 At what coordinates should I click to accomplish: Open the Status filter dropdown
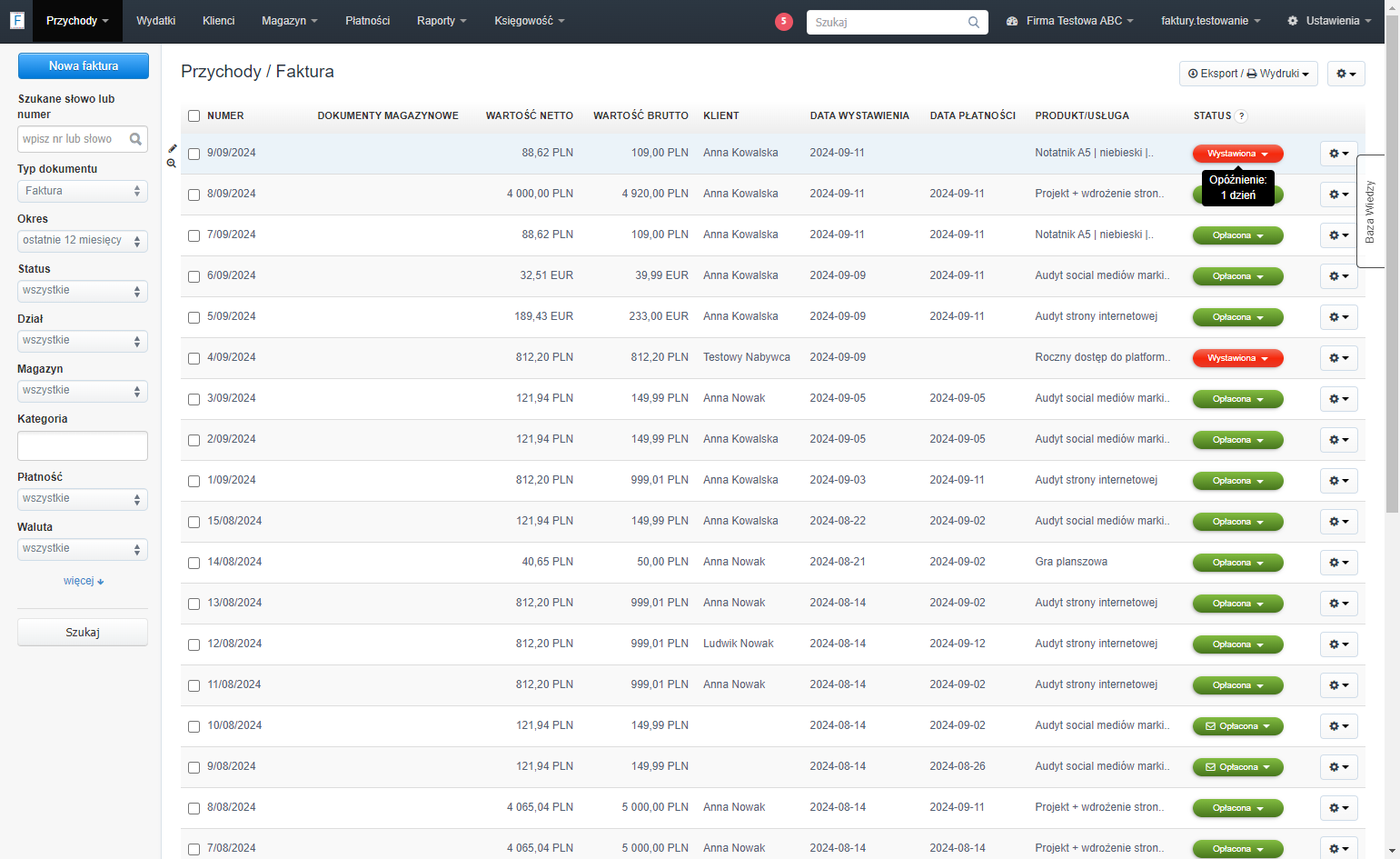(83, 291)
